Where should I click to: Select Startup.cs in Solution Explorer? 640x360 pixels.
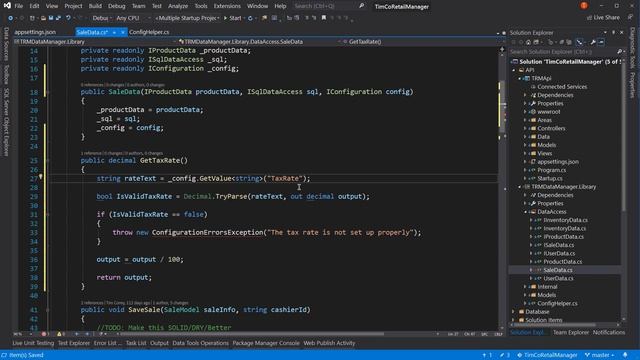tap(550, 178)
